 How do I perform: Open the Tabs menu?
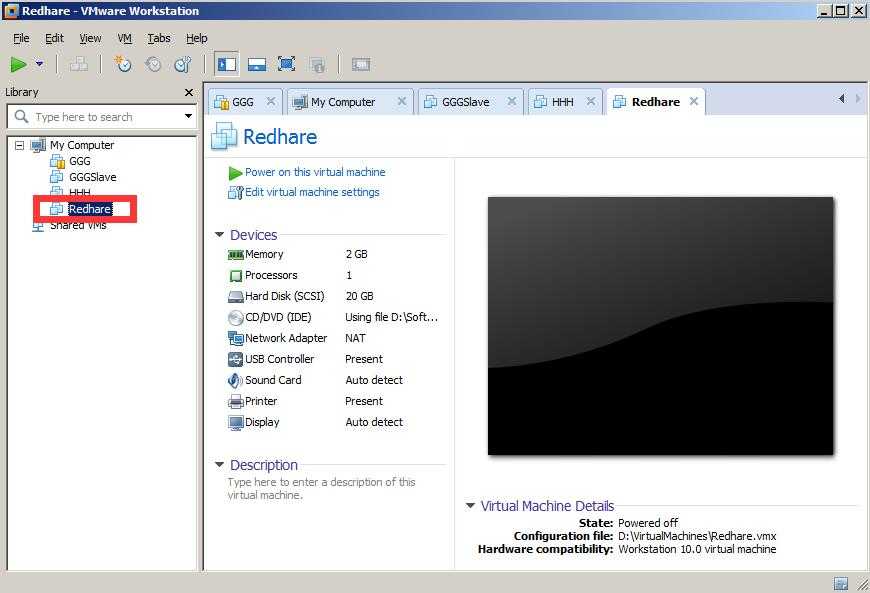tap(159, 38)
